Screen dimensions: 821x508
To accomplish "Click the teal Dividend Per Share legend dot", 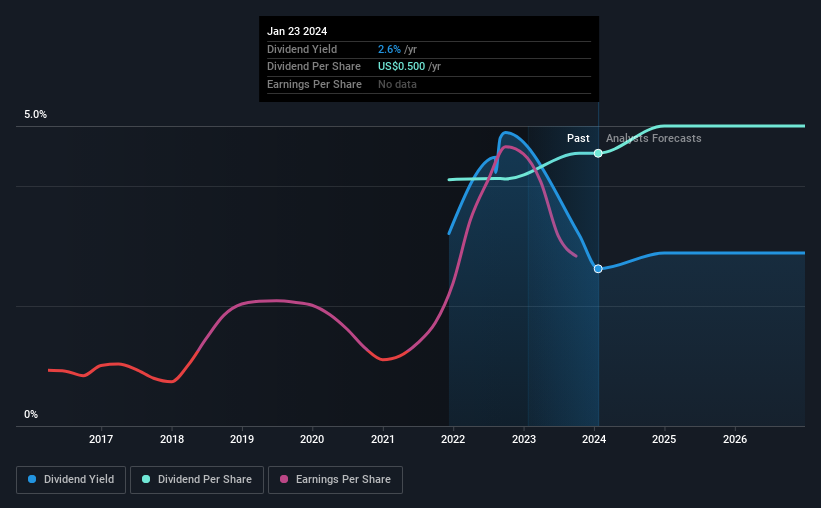I will (146, 479).
